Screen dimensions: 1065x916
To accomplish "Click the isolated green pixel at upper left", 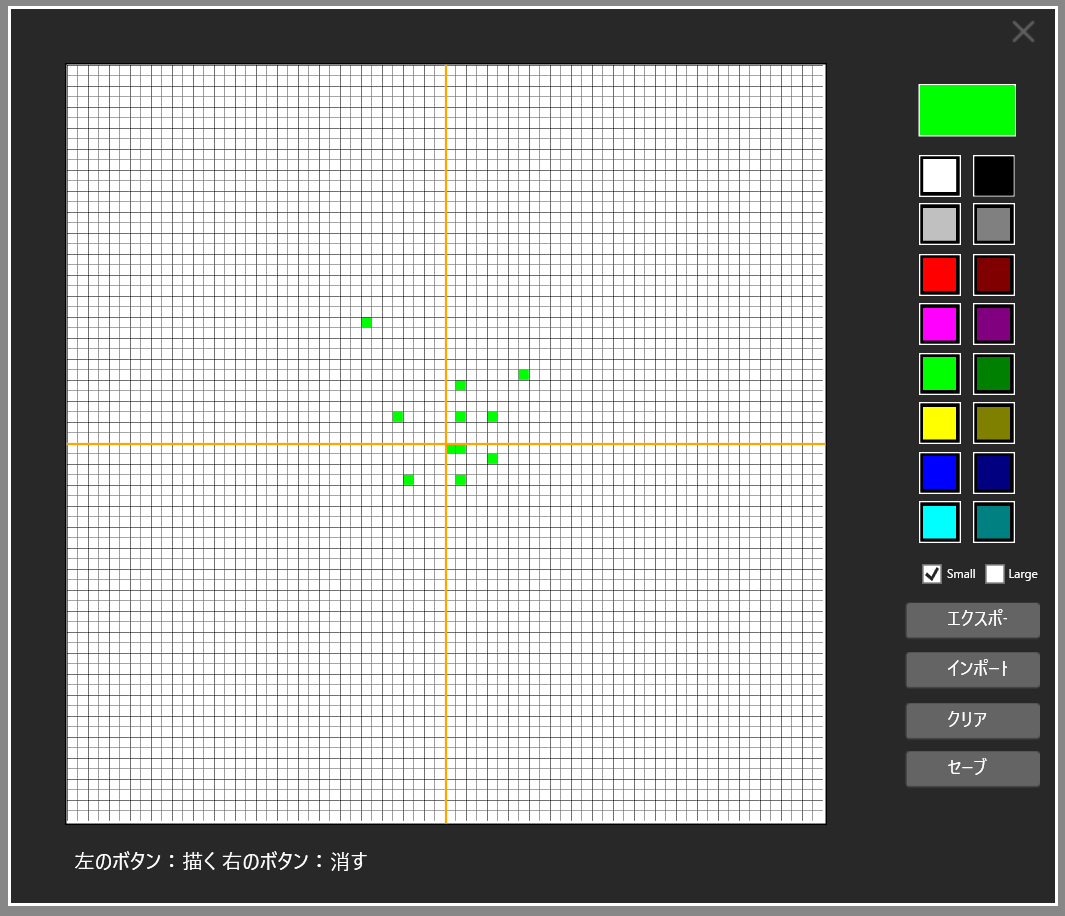I will tap(366, 323).
